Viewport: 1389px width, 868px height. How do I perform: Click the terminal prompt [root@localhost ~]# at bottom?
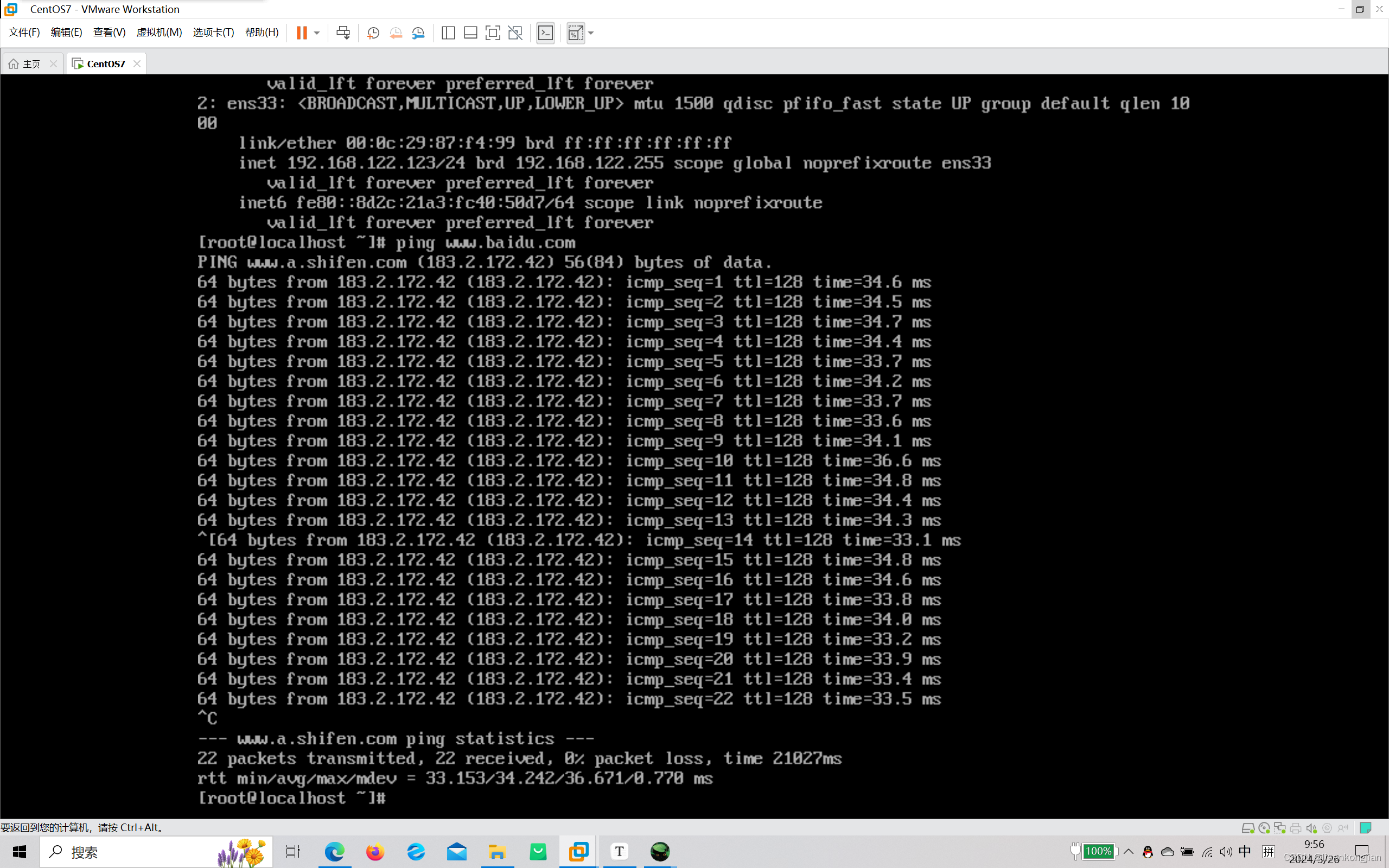tap(291, 799)
